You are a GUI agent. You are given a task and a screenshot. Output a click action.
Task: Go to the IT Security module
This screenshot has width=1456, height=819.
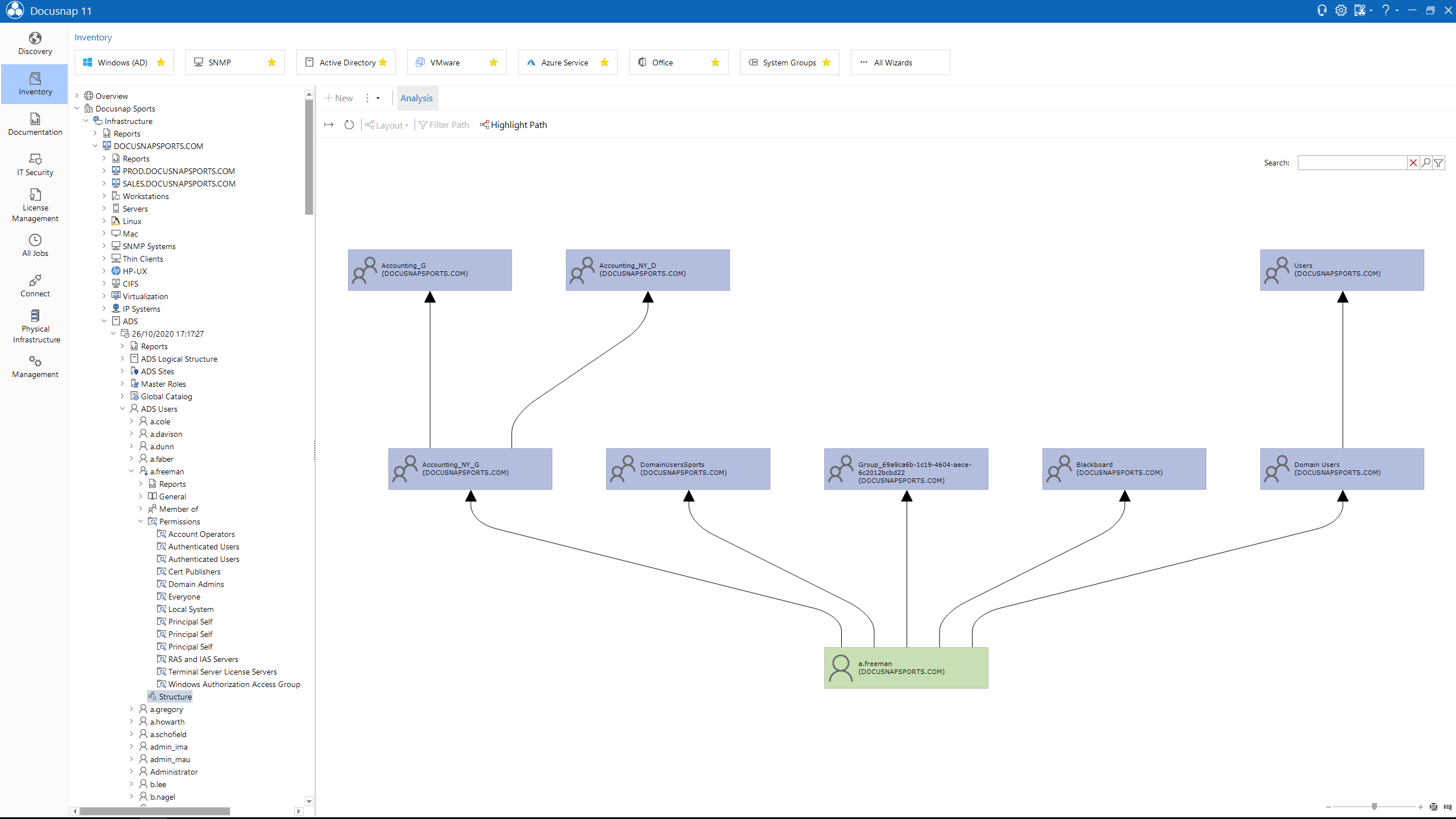[35, 165]
